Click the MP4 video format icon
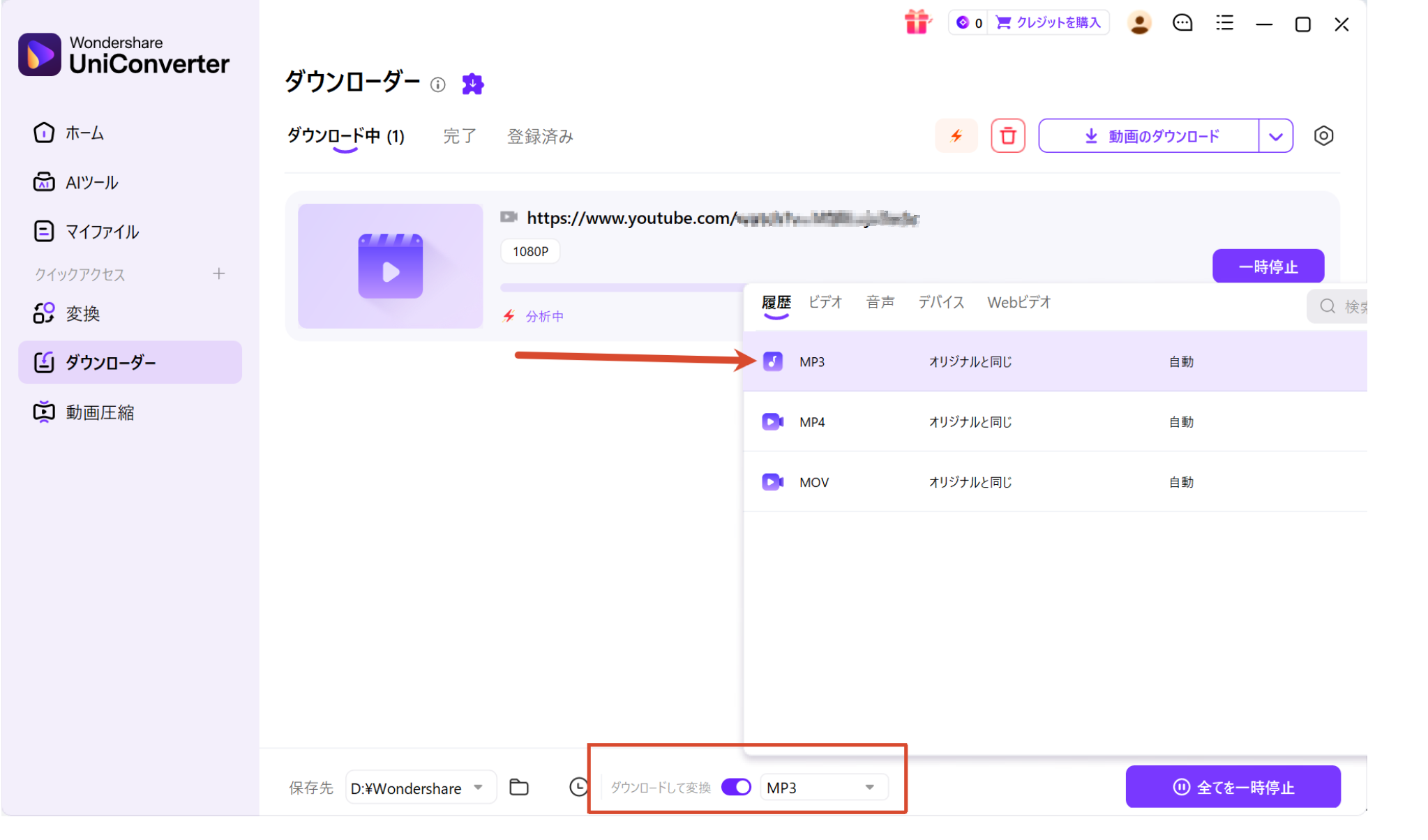The width and height of the screenshot is (1428, 840). click(x=772, y=421)
